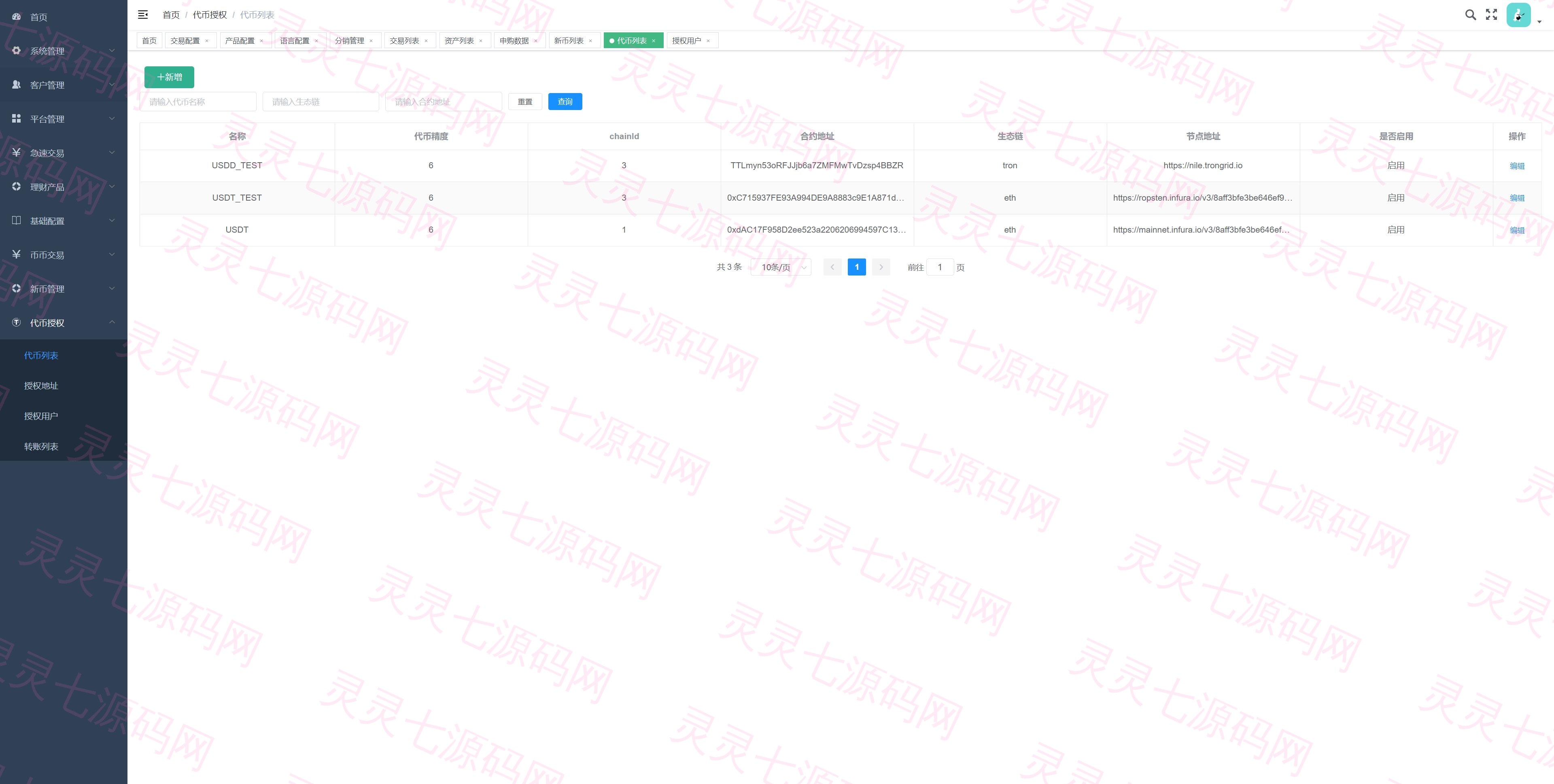1554x784 pixels.
Task: Edit the USDD_TEST row
Action: coord(1517,166)
